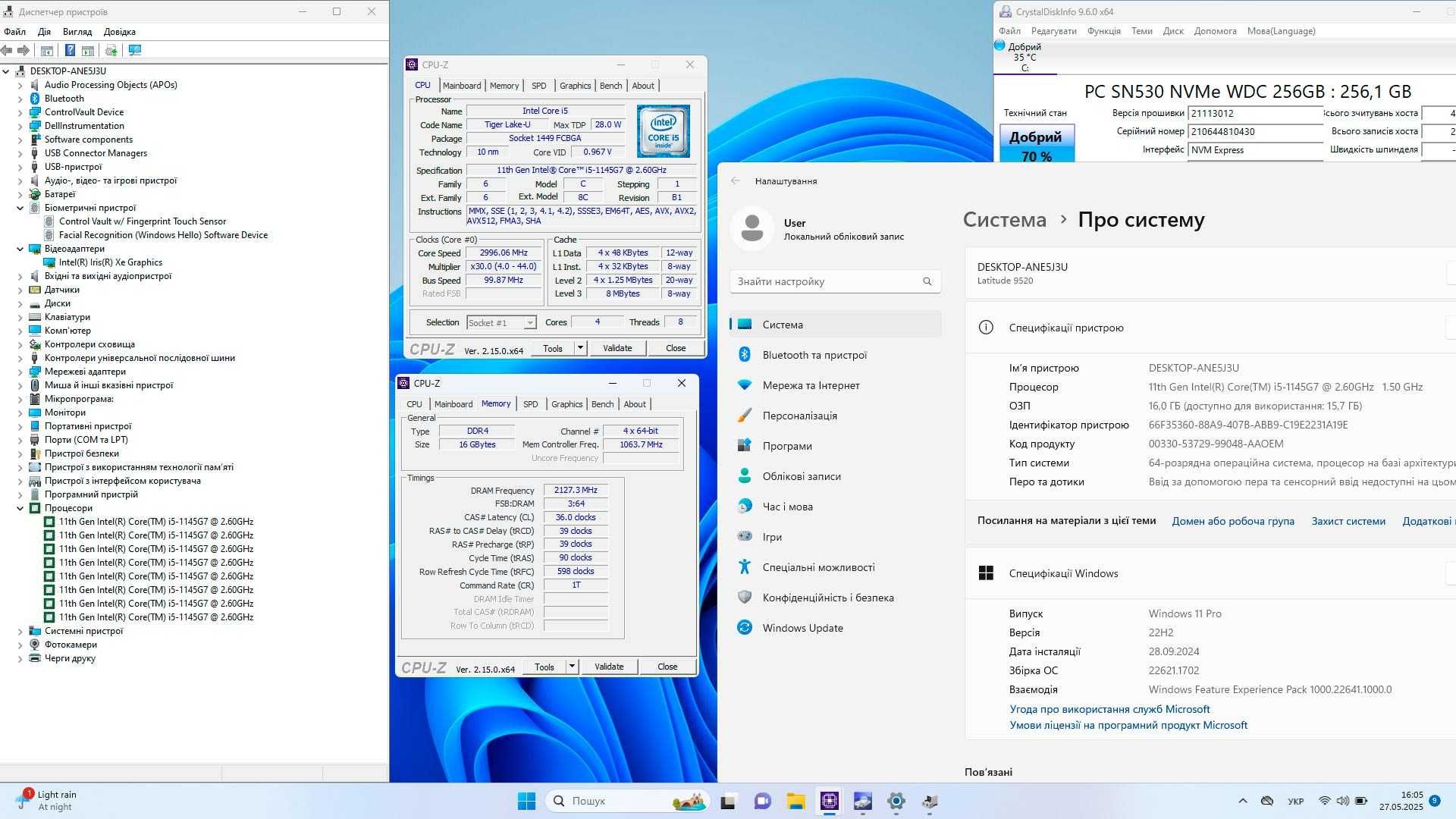1456x819 pixels.
Task: Click the Update driver software toolbar icon
Action: (111, 50)
